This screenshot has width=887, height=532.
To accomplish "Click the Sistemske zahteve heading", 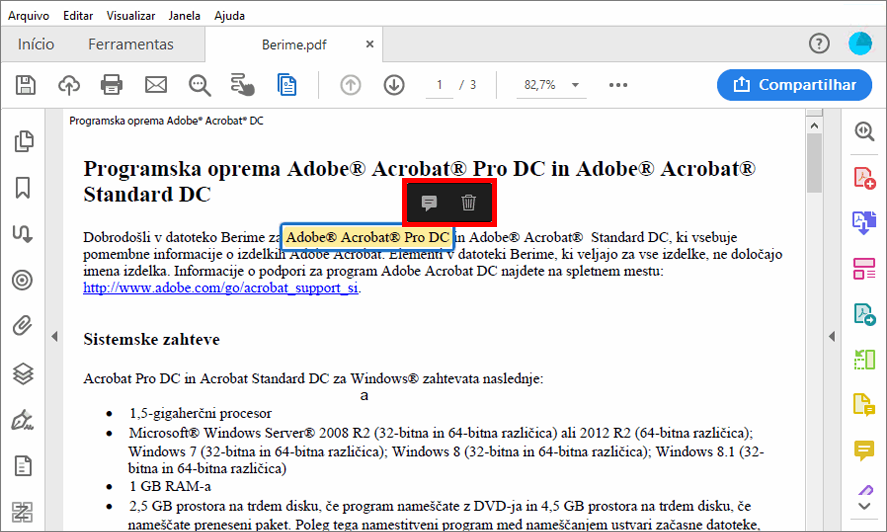I will (x=152, y=340).
